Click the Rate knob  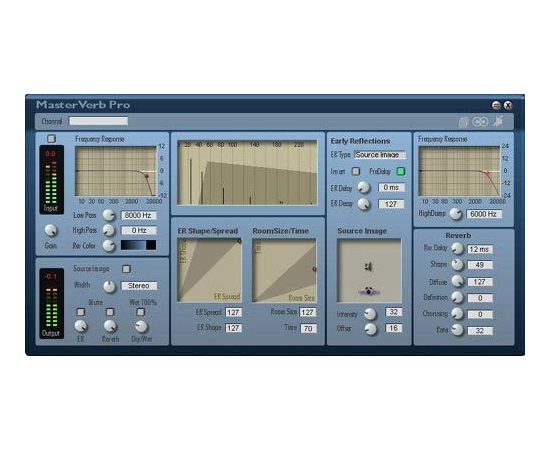(x=457, y=330)
